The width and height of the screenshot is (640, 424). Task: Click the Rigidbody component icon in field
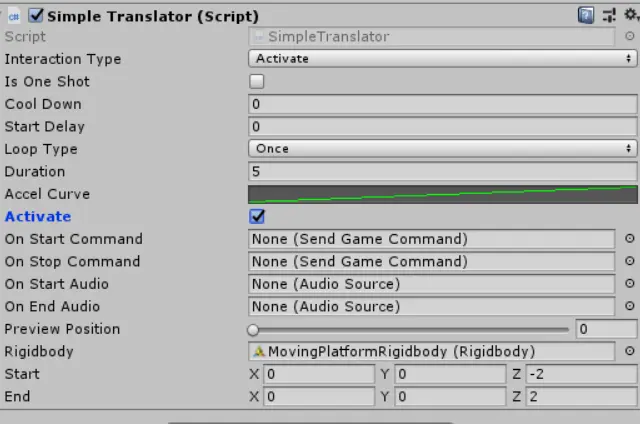coord(259,351)
